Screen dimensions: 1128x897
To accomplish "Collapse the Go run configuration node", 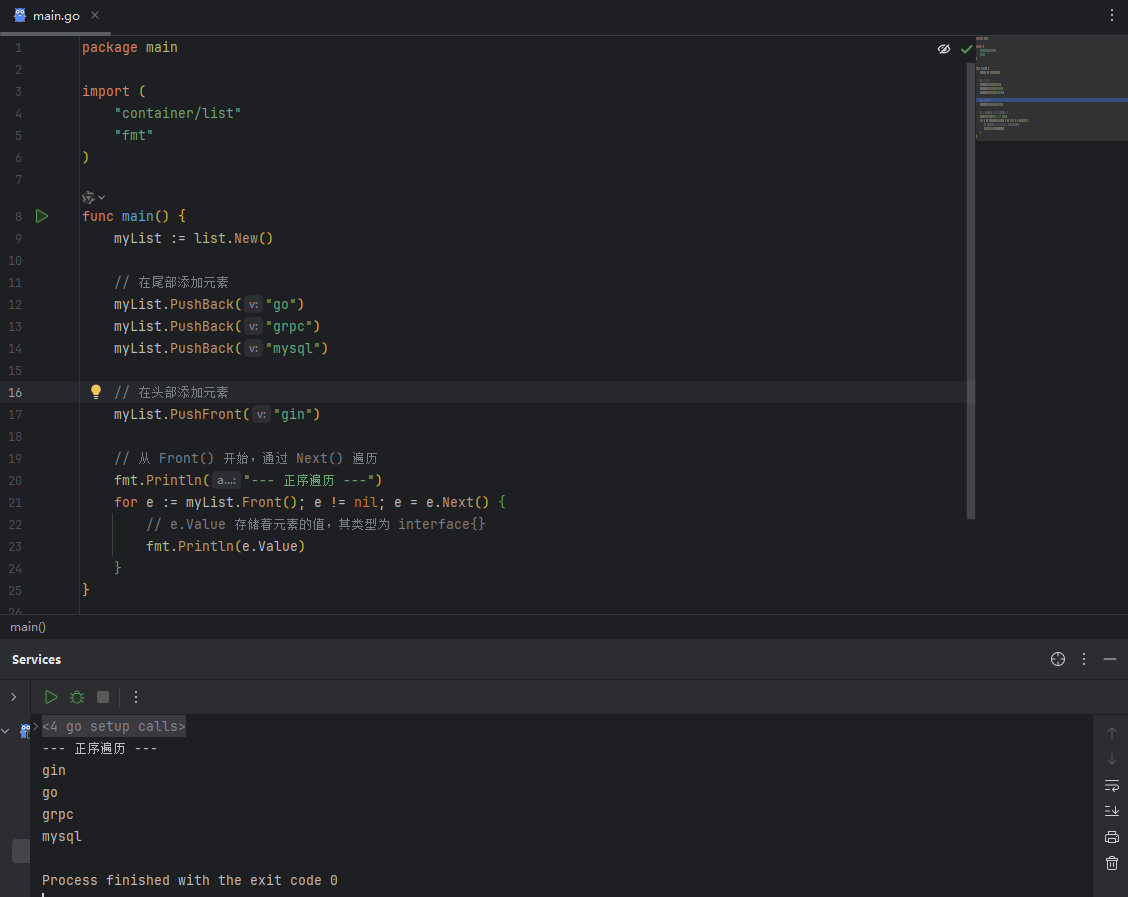I will tap(6, 731).
